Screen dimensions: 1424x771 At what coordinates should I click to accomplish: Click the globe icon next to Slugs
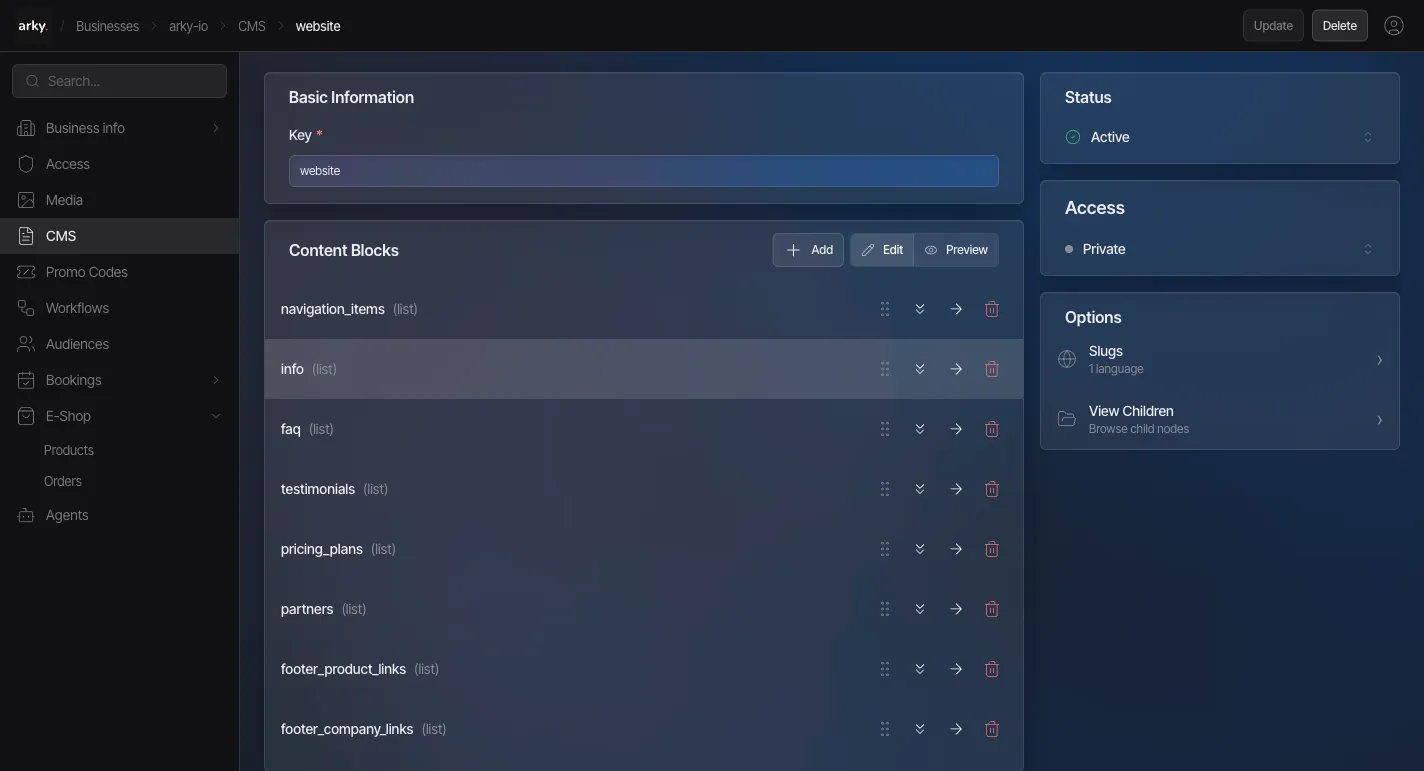[1066, 358]
